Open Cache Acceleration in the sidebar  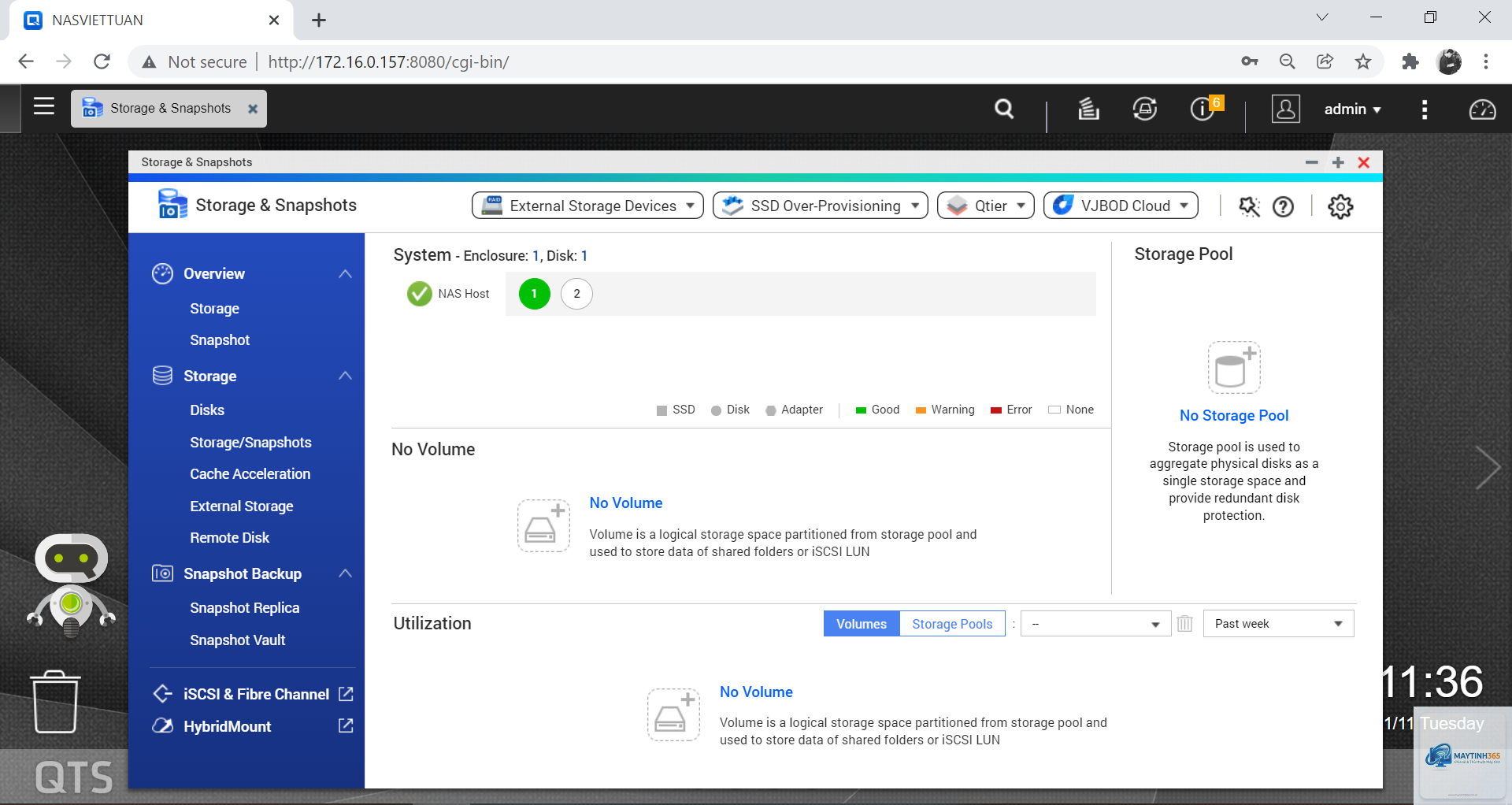tap(250, 474)
